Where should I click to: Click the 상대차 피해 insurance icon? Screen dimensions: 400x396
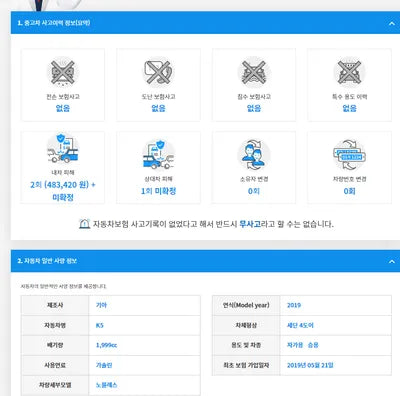158,155
